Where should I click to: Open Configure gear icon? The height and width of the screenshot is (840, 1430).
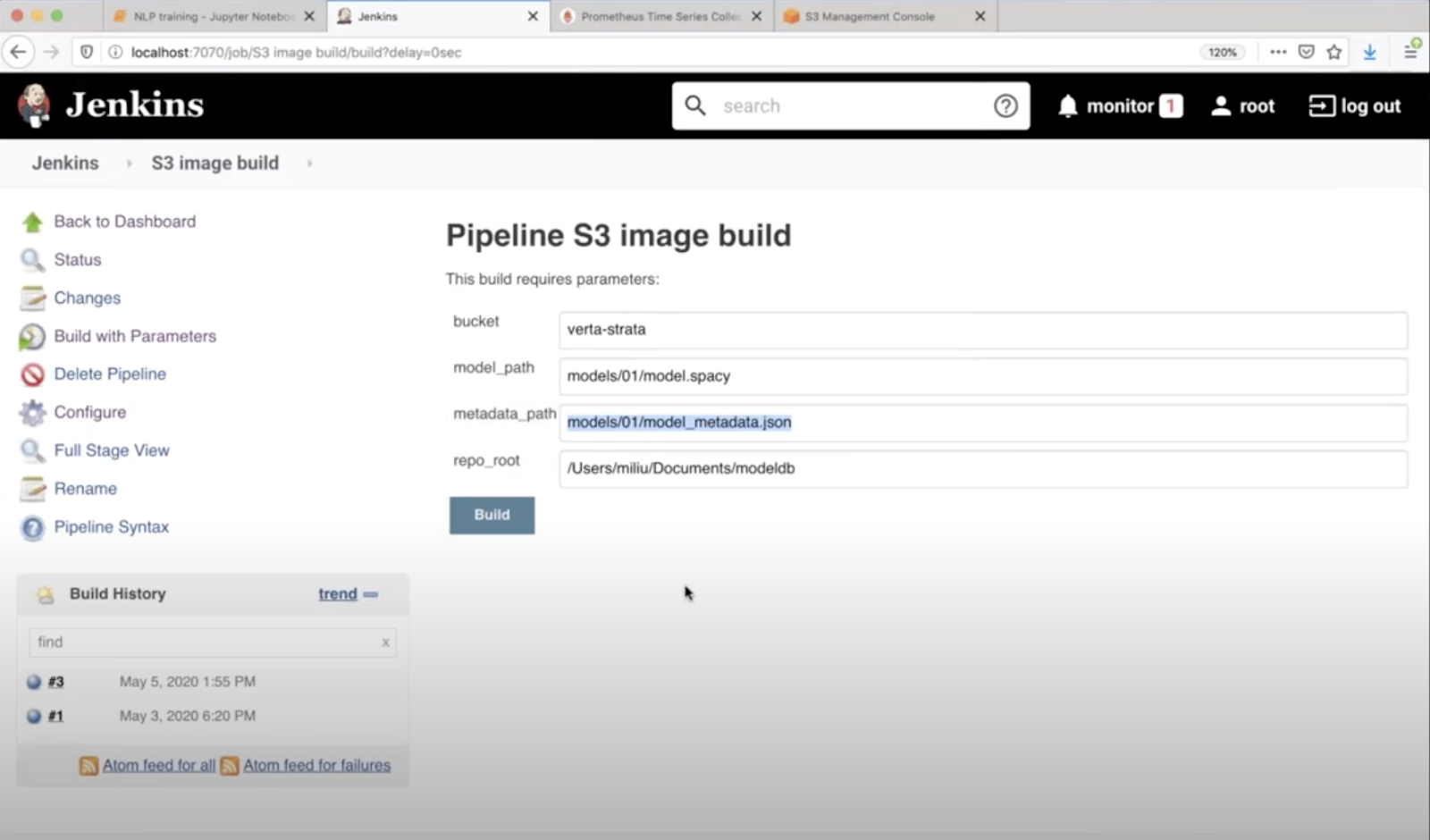tap(32, 413)
